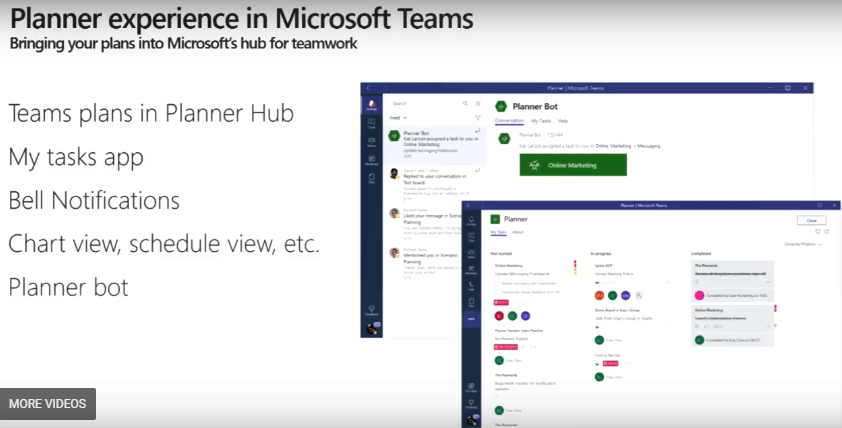Select the About tab in Planner
Screen dimensions: 842x428
pos(518,232)
